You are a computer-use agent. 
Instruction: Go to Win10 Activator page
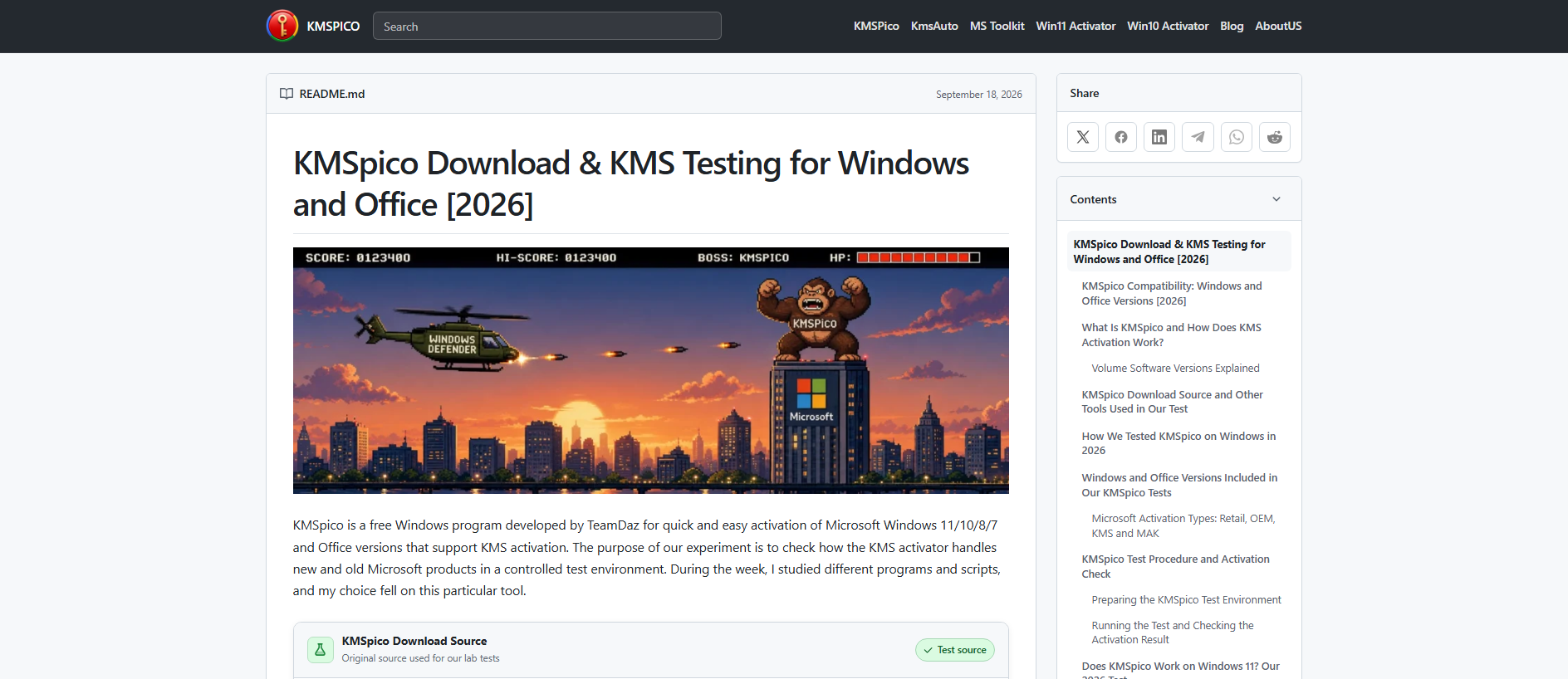[1168, 26]
